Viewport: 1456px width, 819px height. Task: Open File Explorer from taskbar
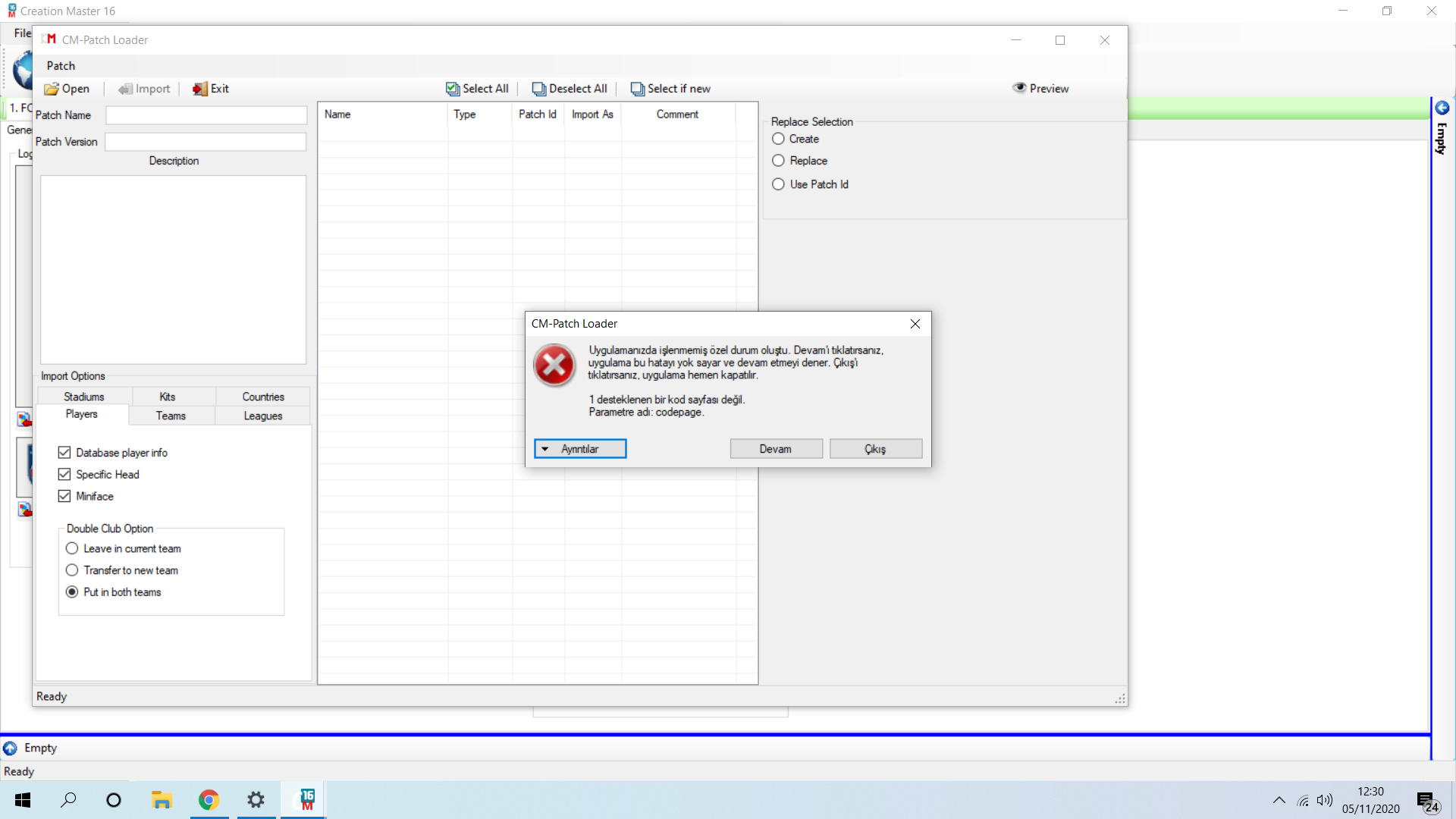pos(162,800)
